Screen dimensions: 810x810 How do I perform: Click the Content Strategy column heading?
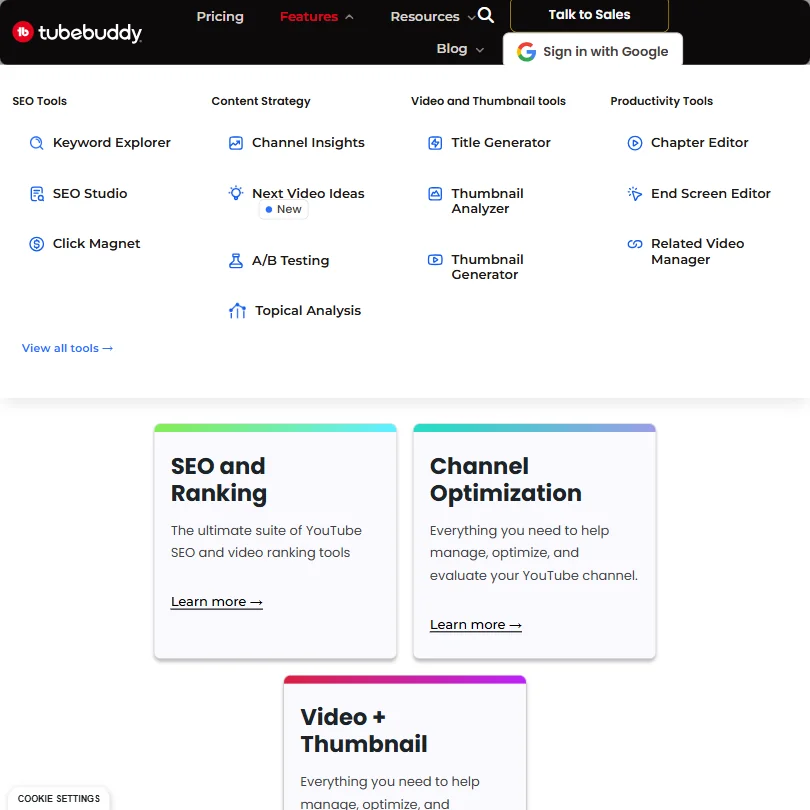[x=261, y=101]
